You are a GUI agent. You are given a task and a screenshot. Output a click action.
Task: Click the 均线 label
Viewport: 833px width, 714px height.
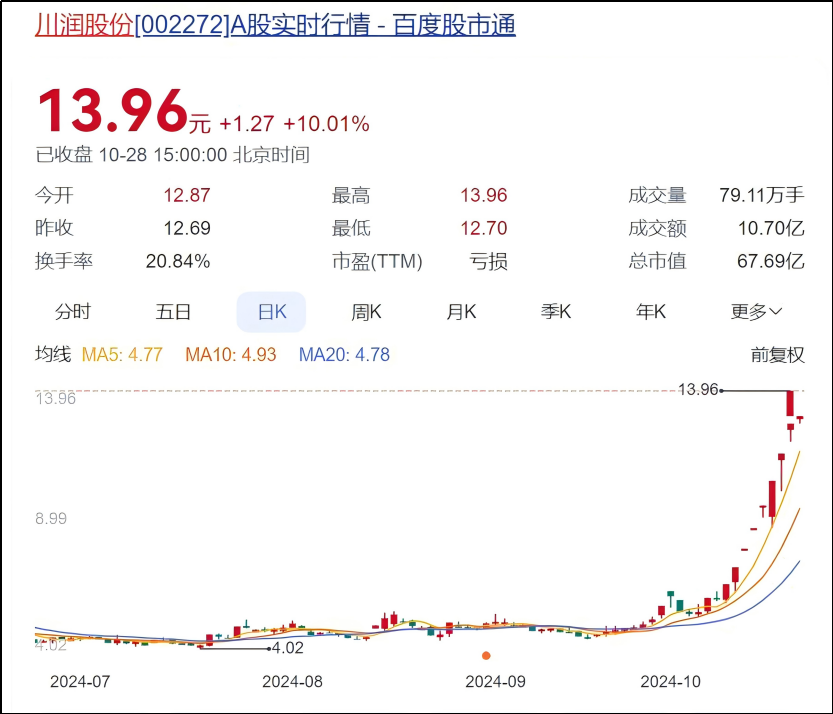coord(53,354)
